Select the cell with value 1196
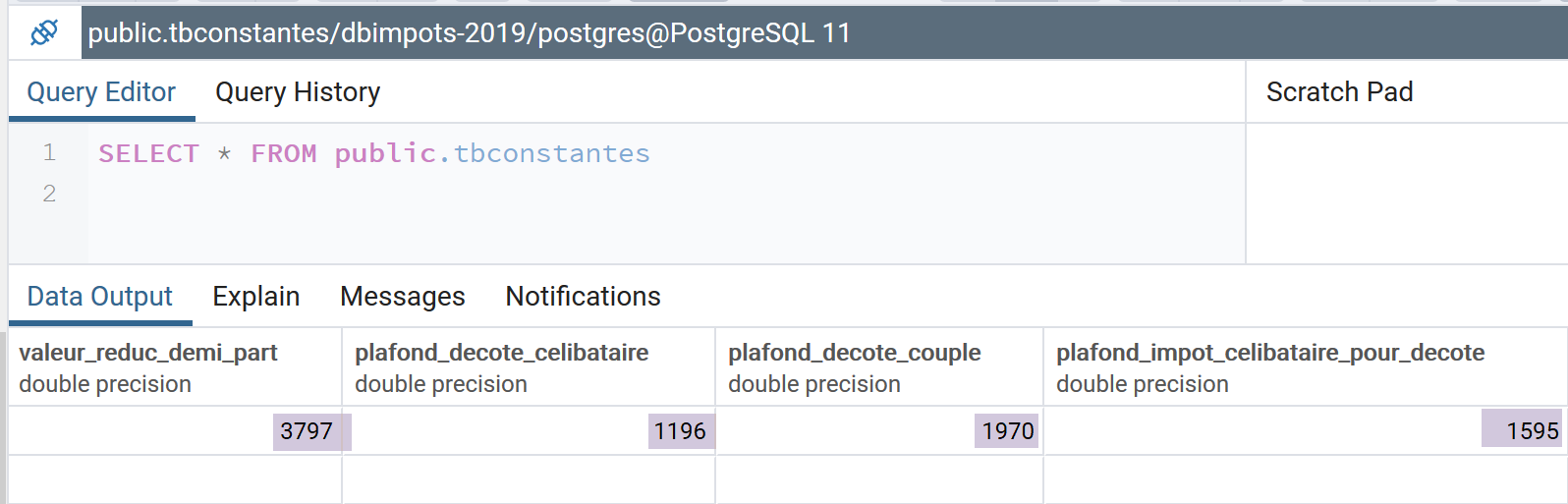Viewport: 1568px width, 504px height. click(679, 431)
